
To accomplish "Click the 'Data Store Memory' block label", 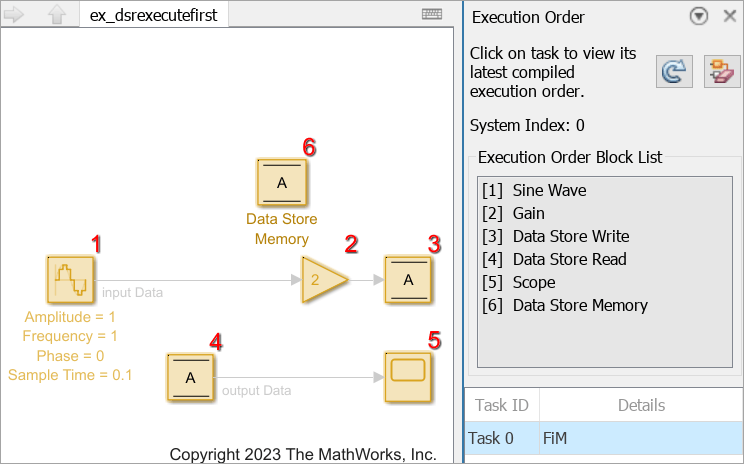I will [282, 229].
